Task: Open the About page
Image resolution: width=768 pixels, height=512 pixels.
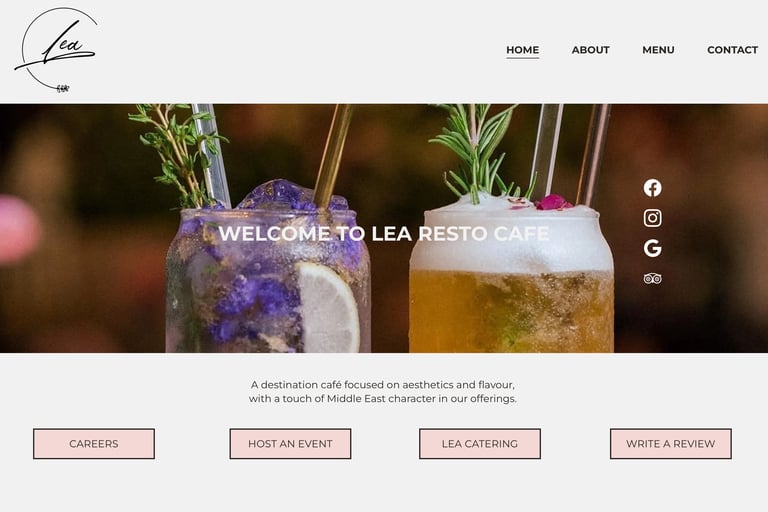Action: tap(591, 50)
